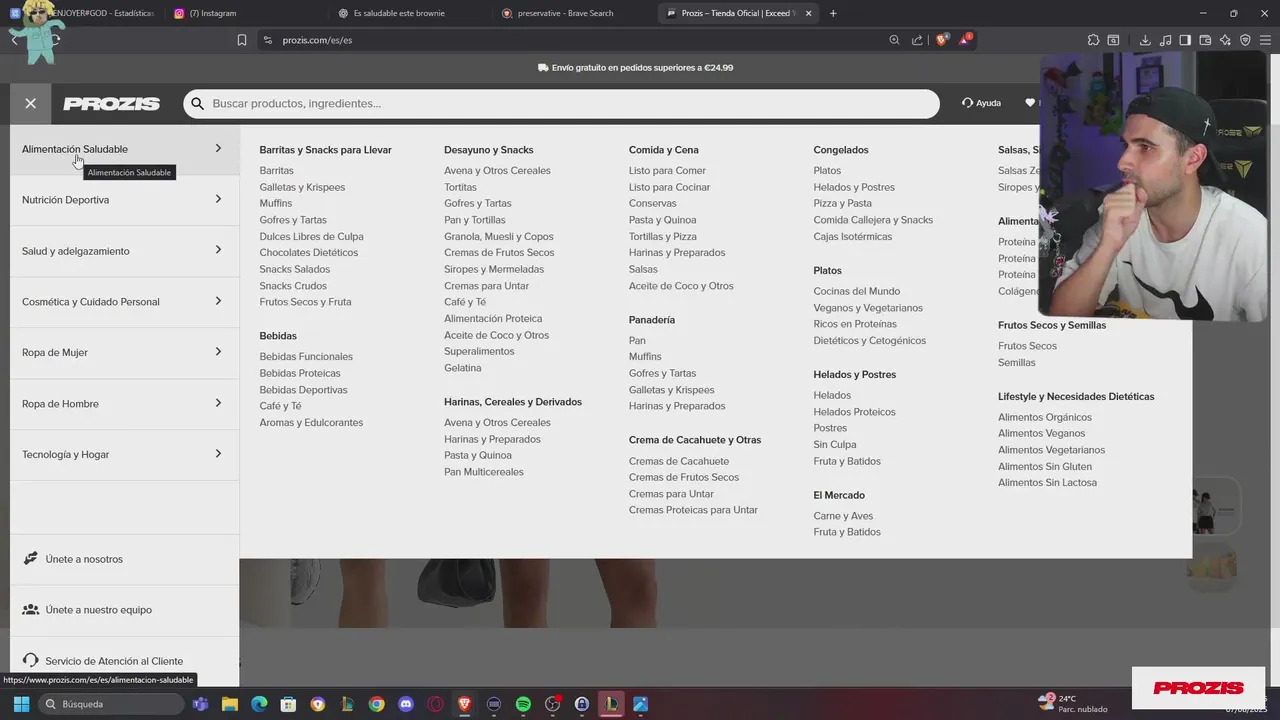1280x720 pixels.
Task: Open Helados Proteicos link
Action: (x=854, y=412)
